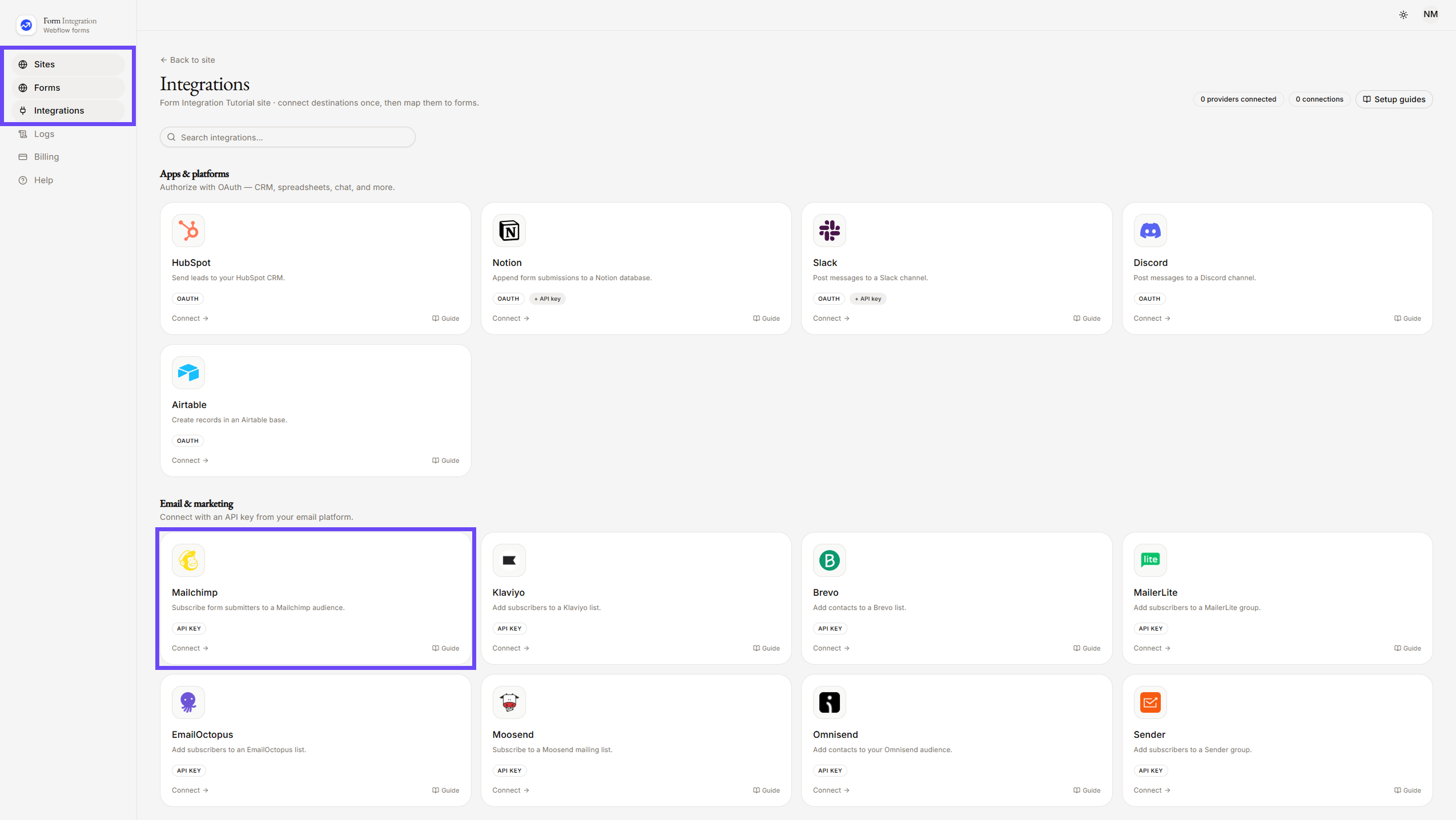Screen dimensions: 1456x820
Task: Open the MailerLite Guide link
Action: coord(1407,648)
